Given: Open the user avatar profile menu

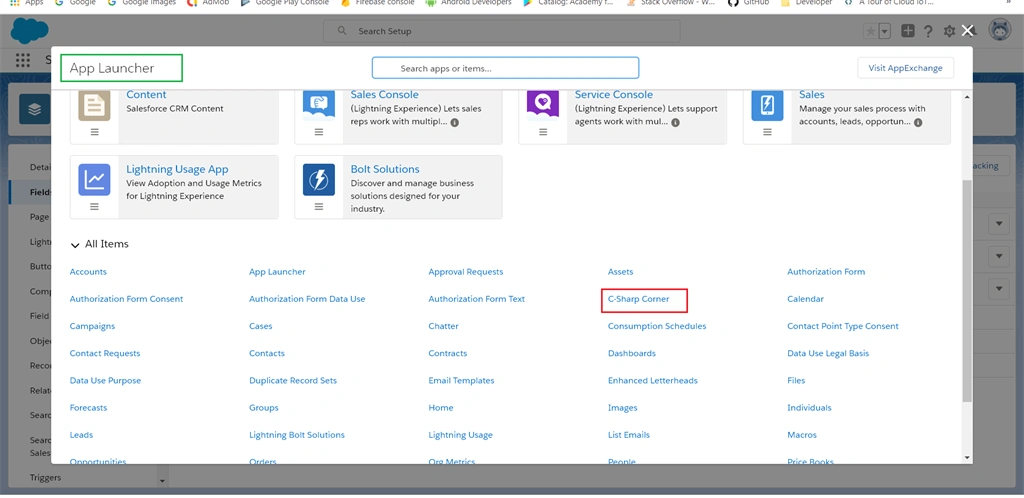Looking at the screenshot, I should tap(1000, 30).
